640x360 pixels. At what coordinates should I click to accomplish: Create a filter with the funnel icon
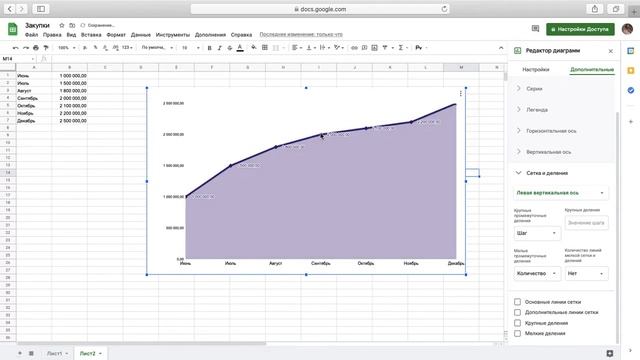[x=385, y=48]
